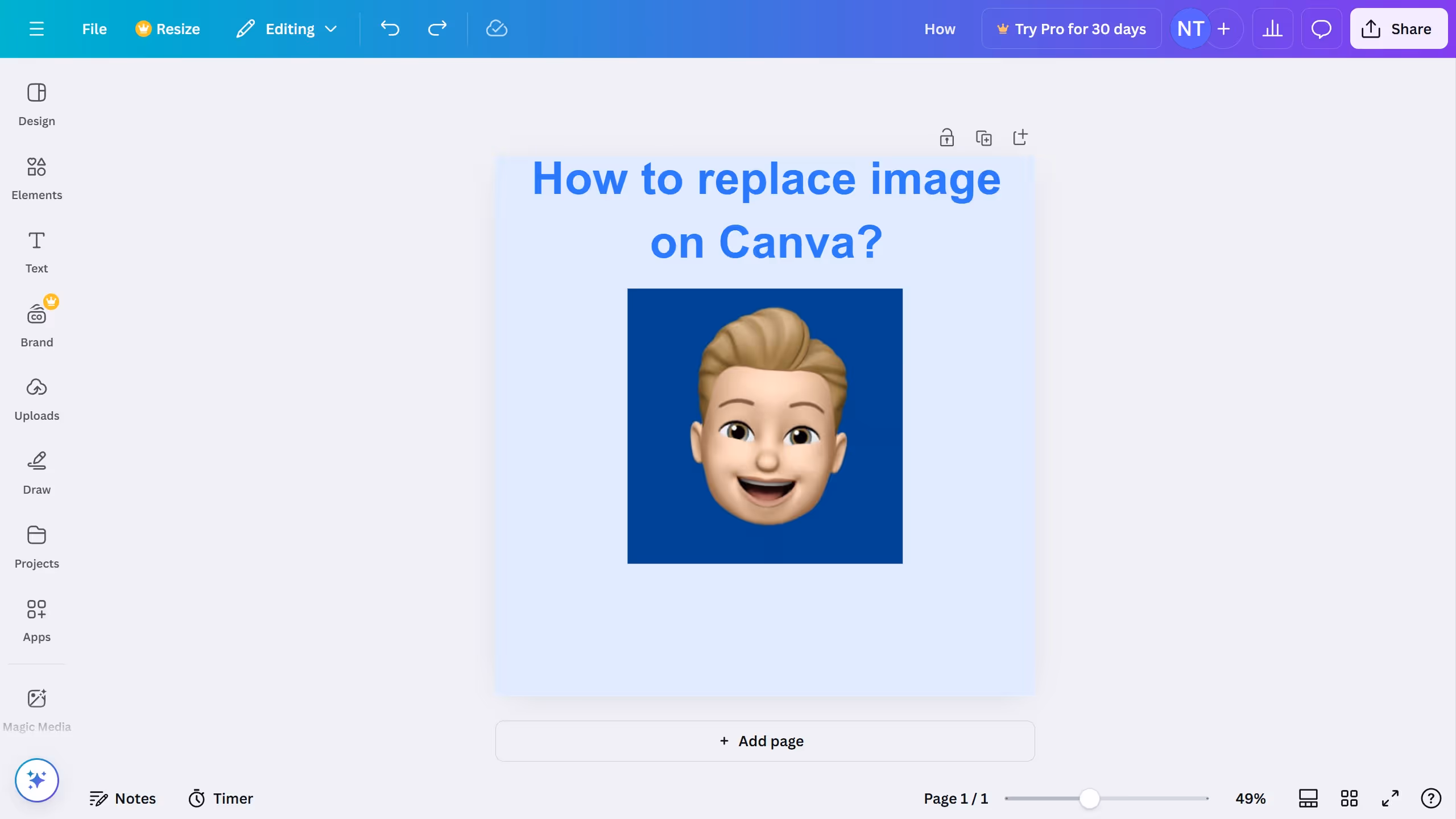This screenshot has width=1456, height=819.
Task: Lock the current page
Action: (946, 137)
